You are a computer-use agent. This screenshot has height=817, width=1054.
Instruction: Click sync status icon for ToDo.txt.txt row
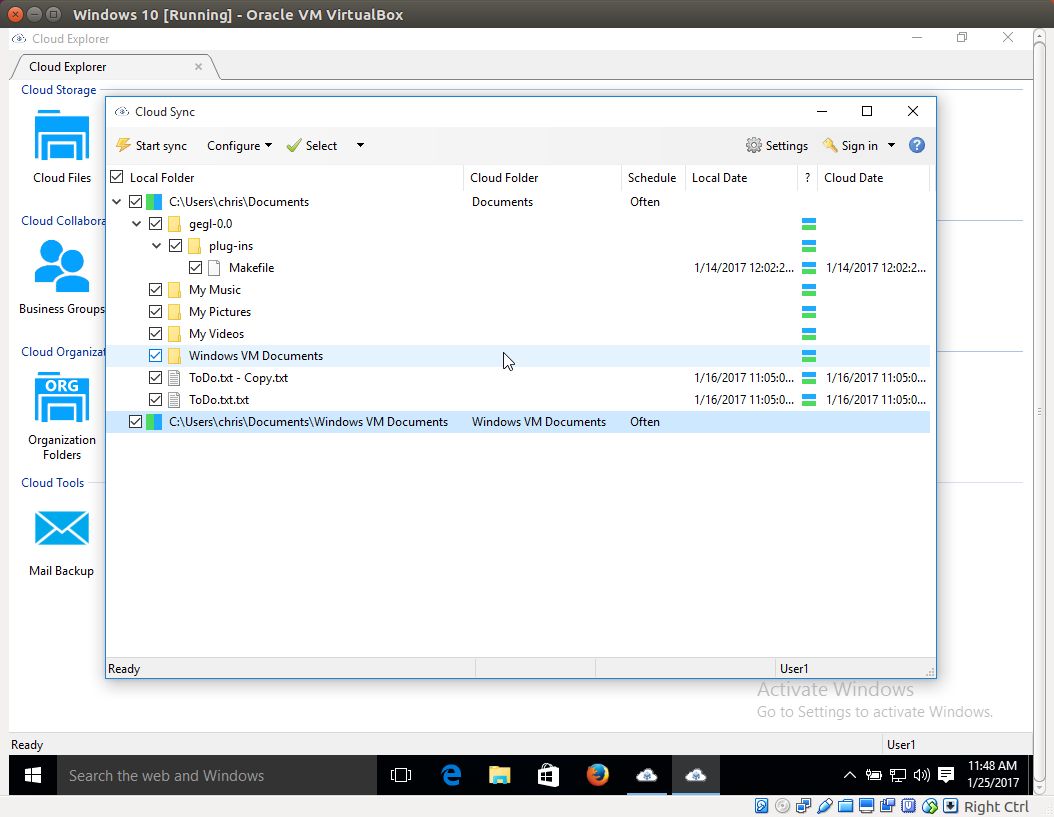point(809,399)
